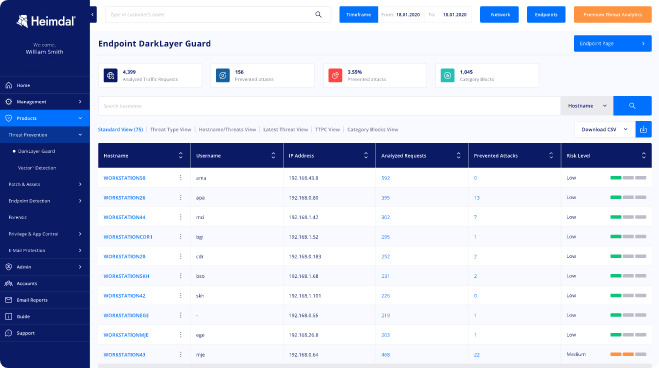
Task: Collapse the sidebar with arrow toggle
Action: pos(93,15)
